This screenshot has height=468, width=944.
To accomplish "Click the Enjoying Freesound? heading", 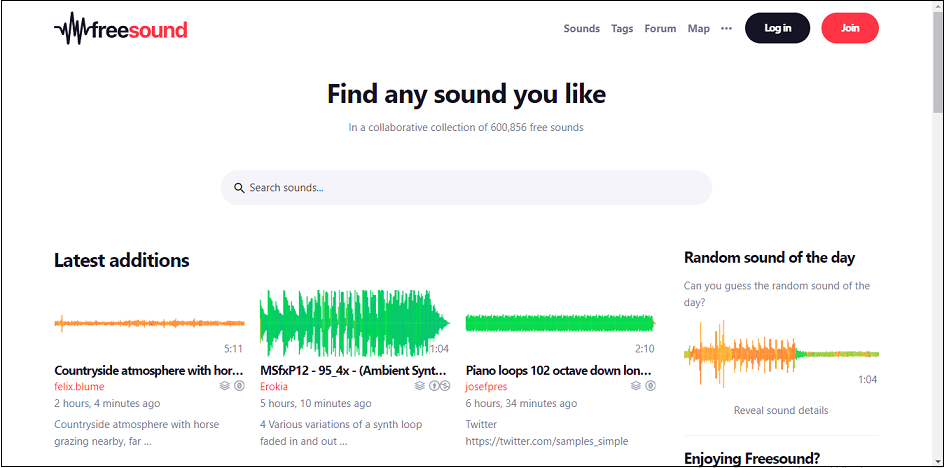I will (x=752, y=459).
